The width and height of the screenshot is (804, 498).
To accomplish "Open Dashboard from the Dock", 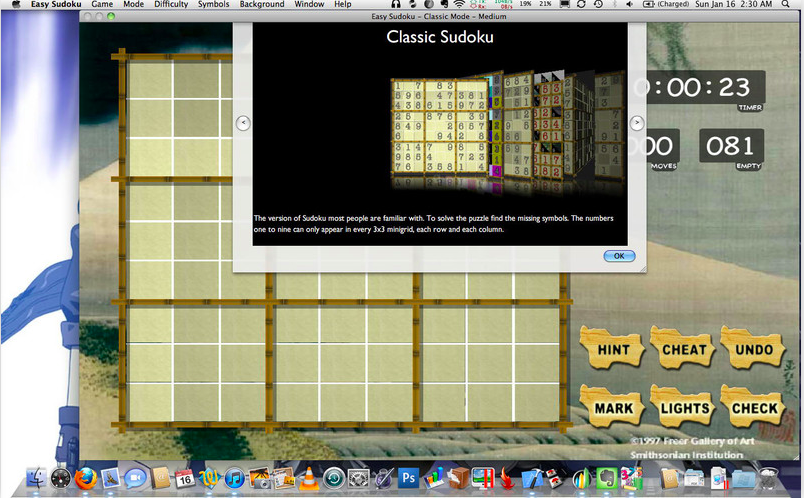I will click(61, 478).
